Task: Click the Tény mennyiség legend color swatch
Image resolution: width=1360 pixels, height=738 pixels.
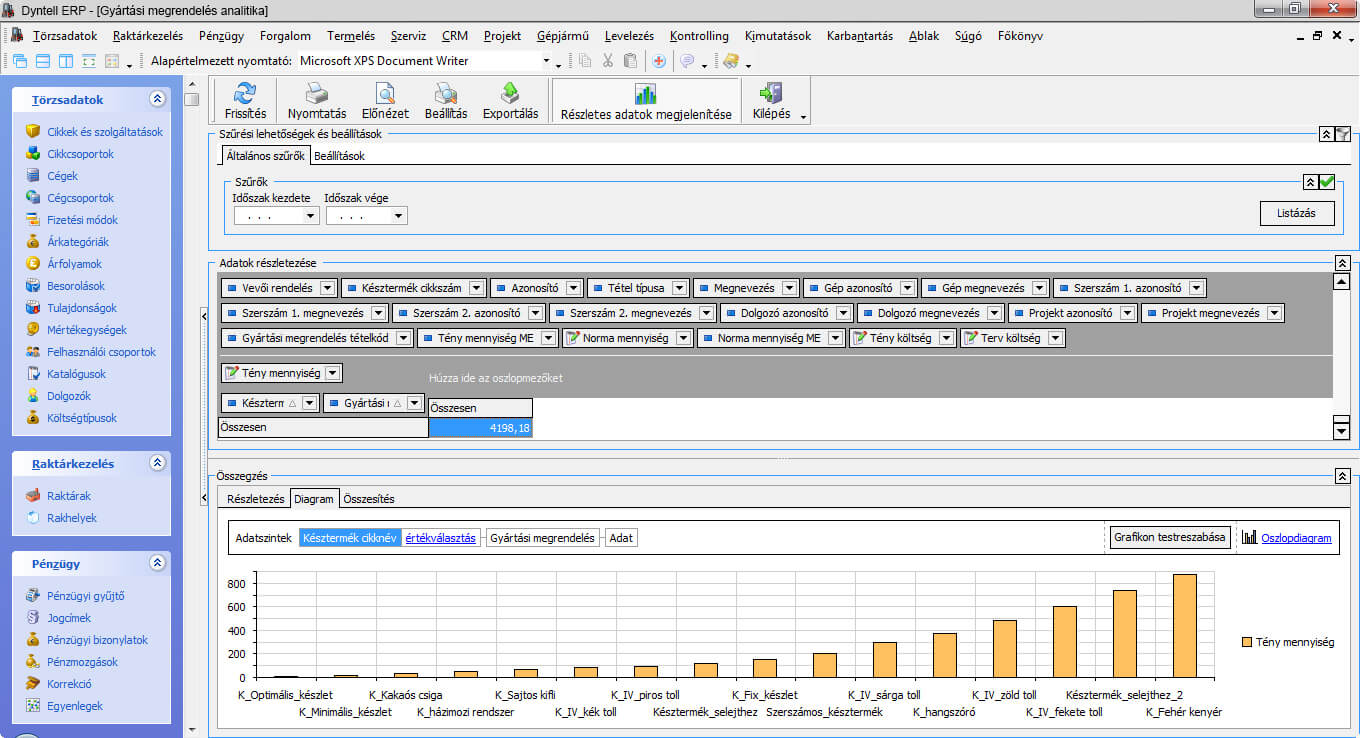Action: point(1246,642)
